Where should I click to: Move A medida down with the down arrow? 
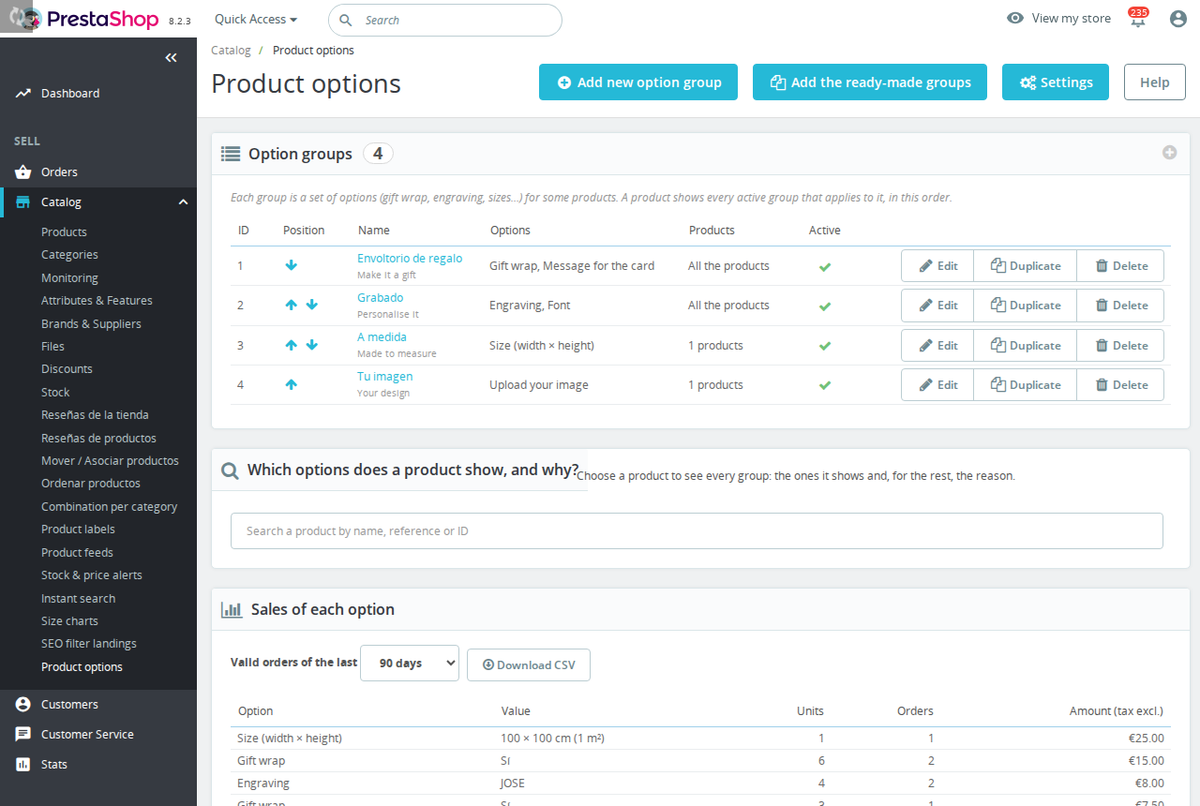(x=311, y=345)
